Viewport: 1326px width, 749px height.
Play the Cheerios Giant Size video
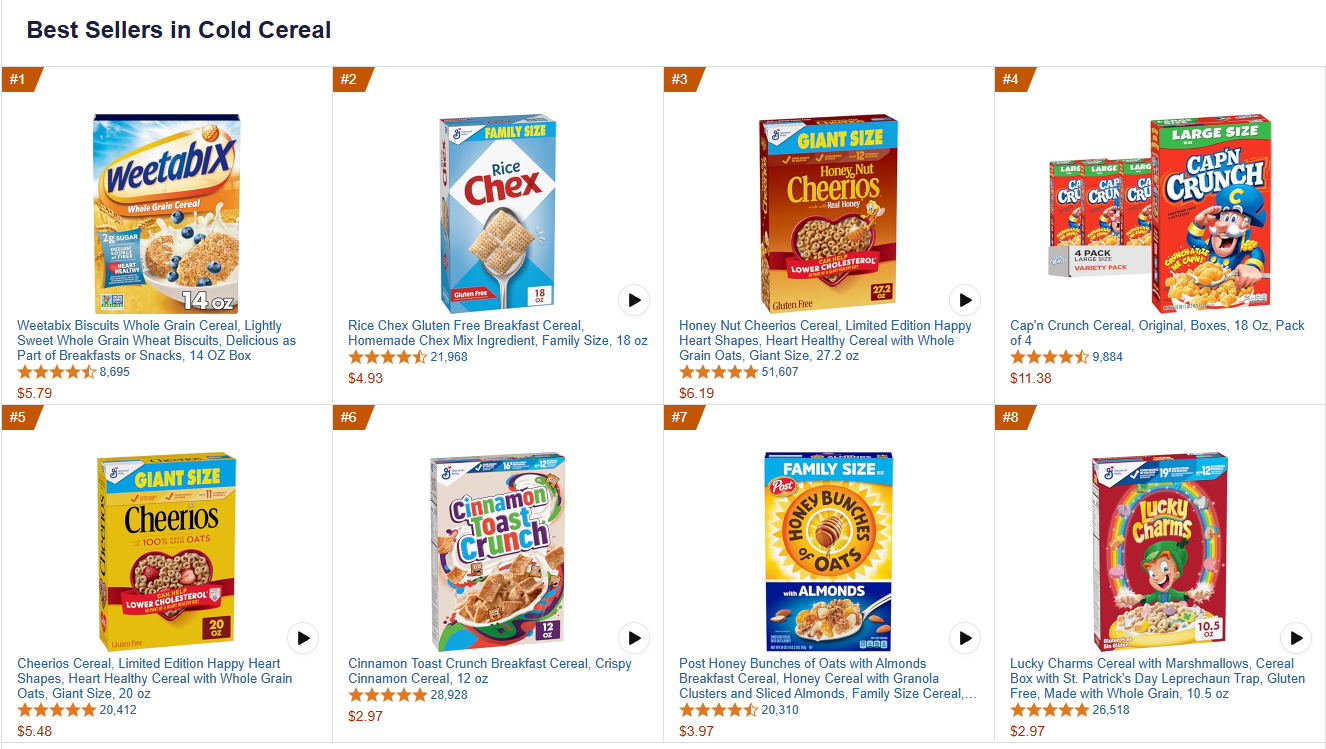(303, 638)
